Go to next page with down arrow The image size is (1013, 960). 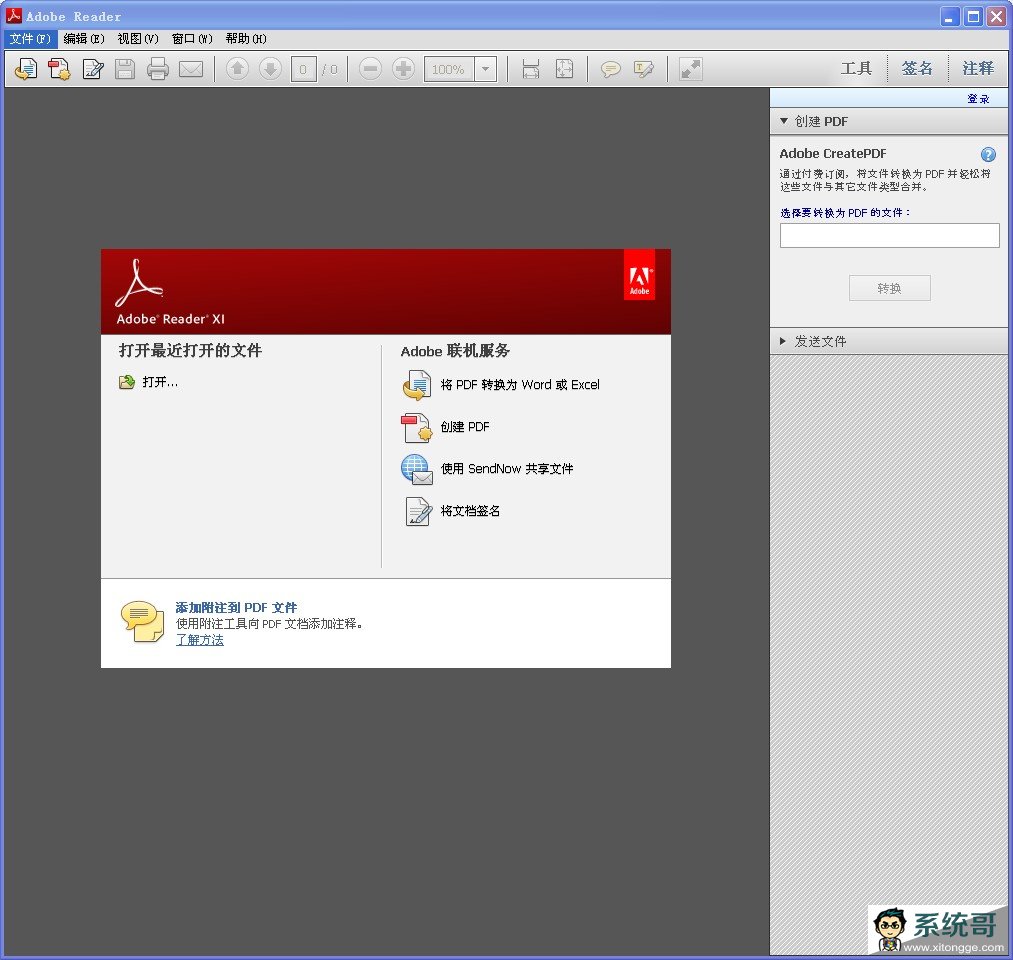[x=270, y=68]
